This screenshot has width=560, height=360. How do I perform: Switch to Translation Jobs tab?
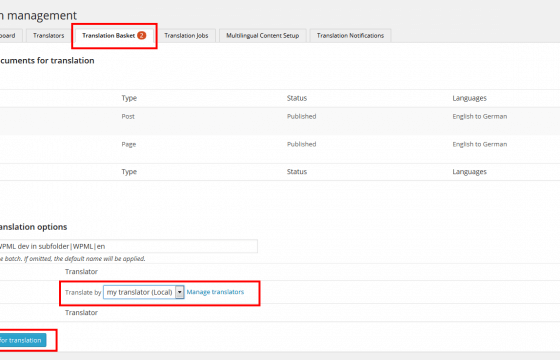point(186,35)
